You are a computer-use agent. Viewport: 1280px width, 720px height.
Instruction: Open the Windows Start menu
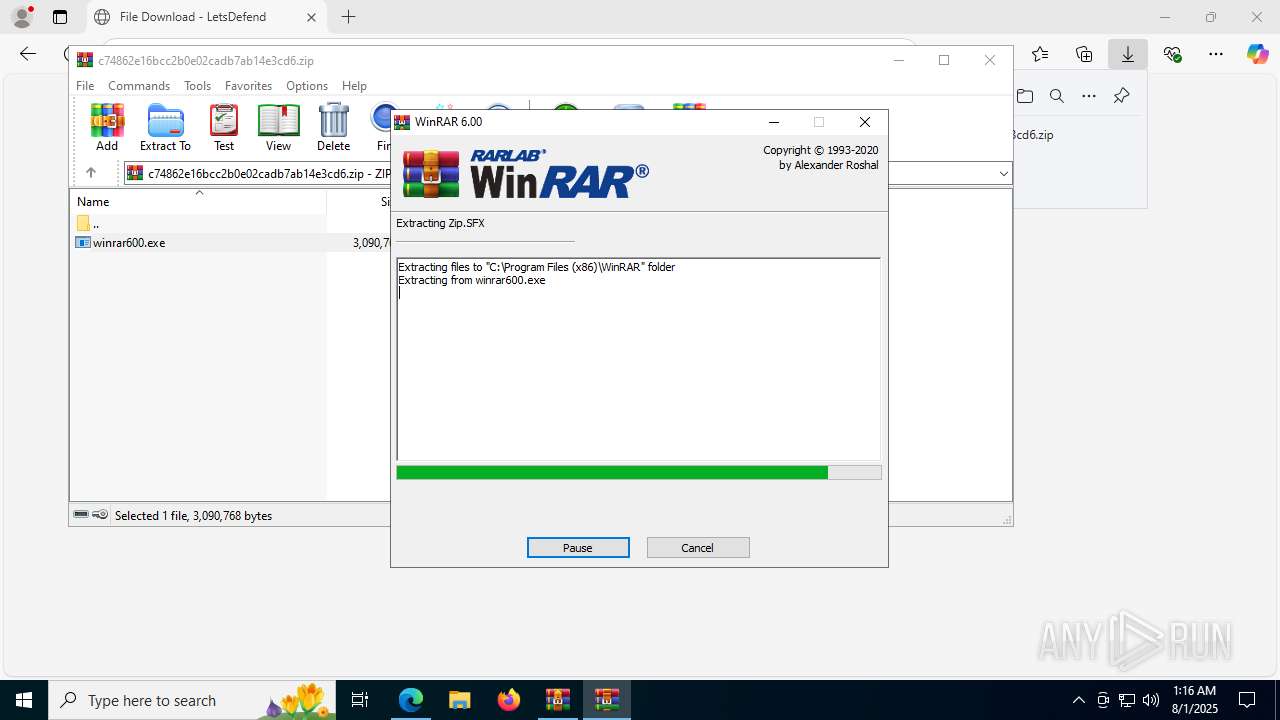24,700
